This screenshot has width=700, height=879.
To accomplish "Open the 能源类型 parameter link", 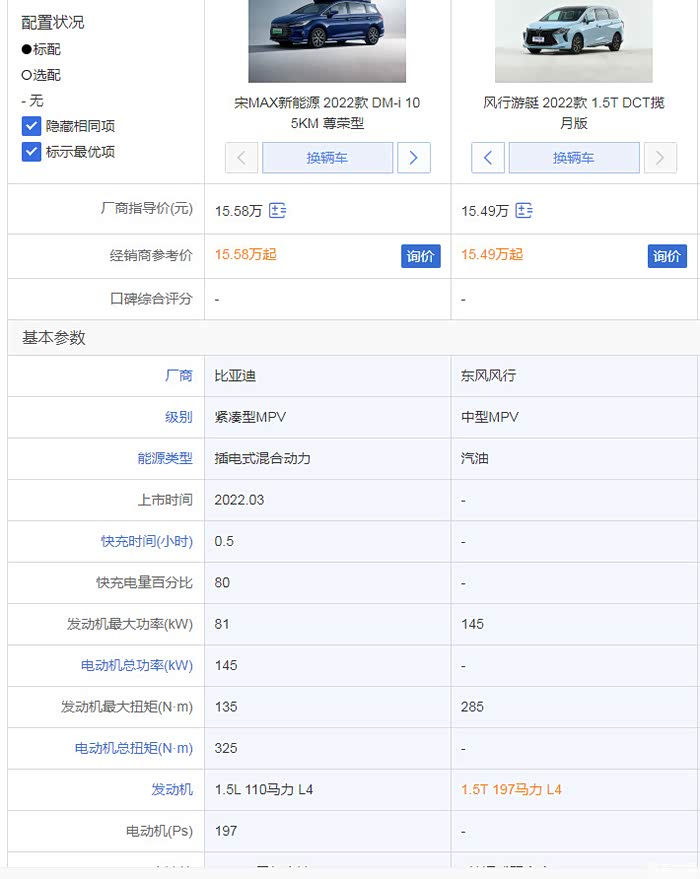I will [x=165, y=458].
